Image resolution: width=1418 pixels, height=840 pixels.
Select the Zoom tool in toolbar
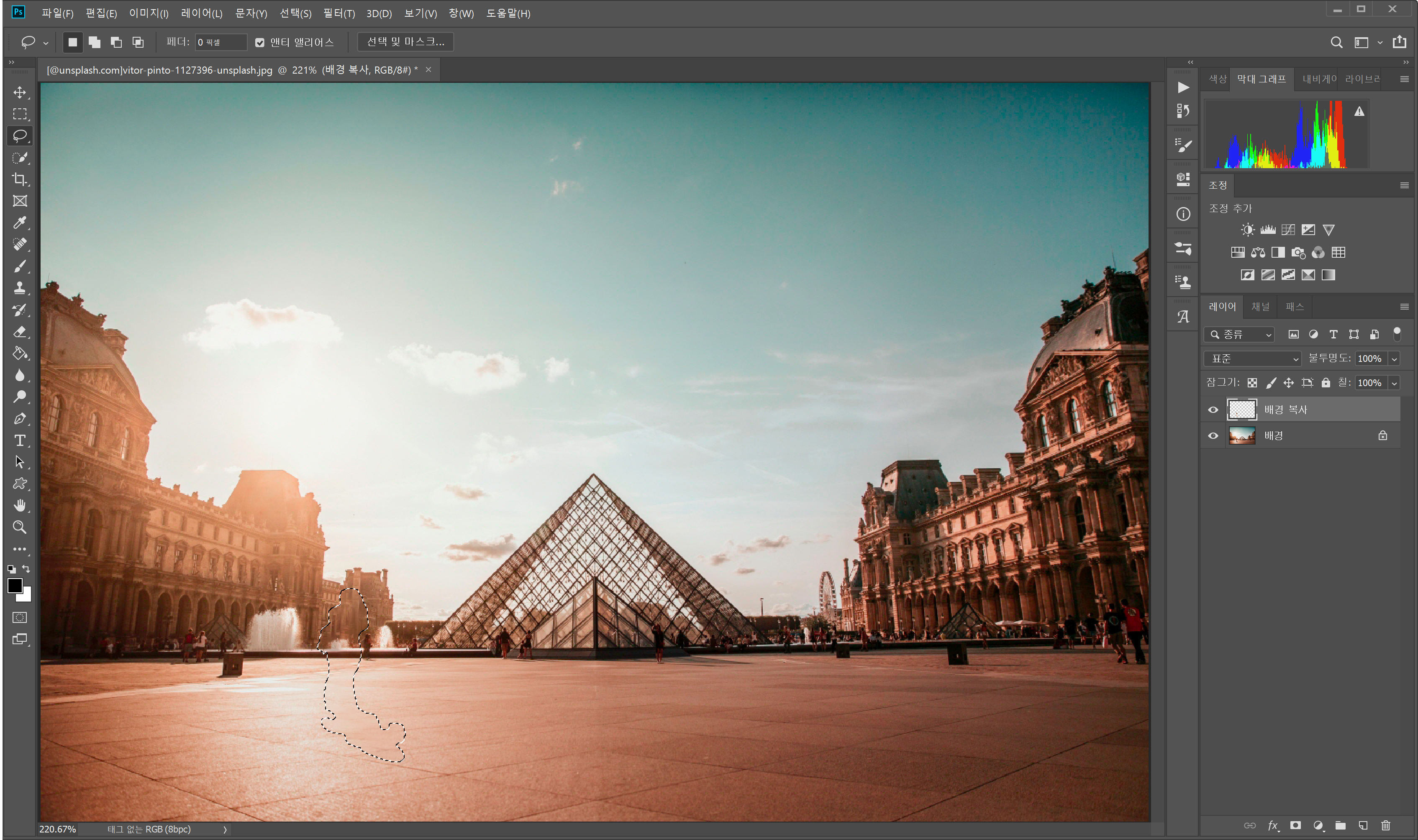coord(20,527)
